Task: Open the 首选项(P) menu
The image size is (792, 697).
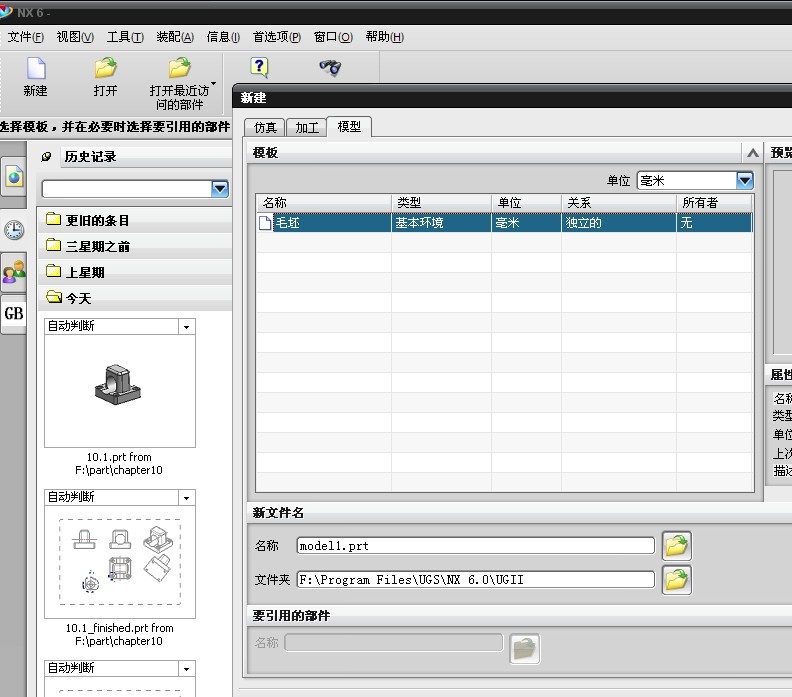Action: 276,37
